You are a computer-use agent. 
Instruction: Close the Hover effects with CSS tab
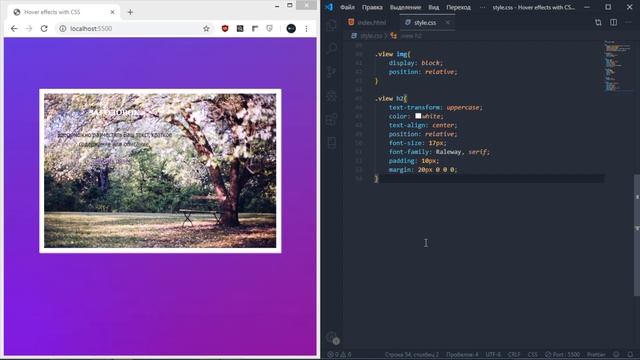[x=112, y=12]
